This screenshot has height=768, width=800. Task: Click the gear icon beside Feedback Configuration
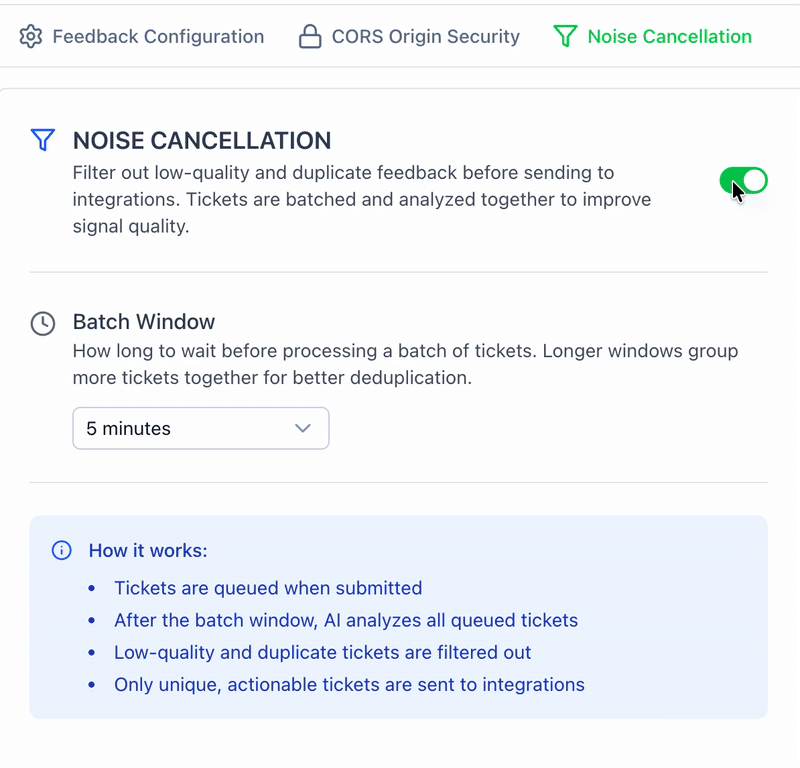tap(31, 37)
